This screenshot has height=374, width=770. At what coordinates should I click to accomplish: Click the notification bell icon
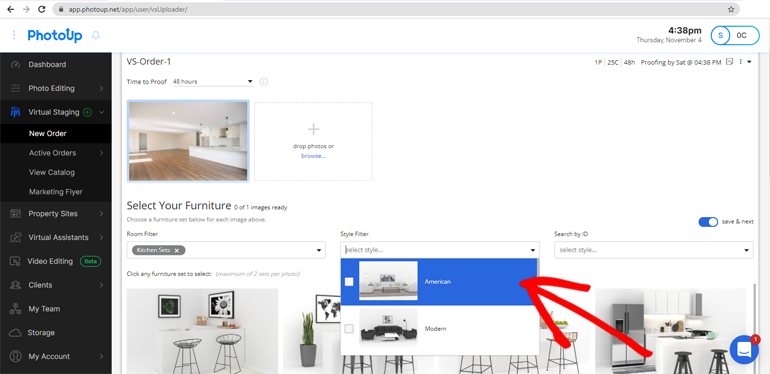pos(96,35)
